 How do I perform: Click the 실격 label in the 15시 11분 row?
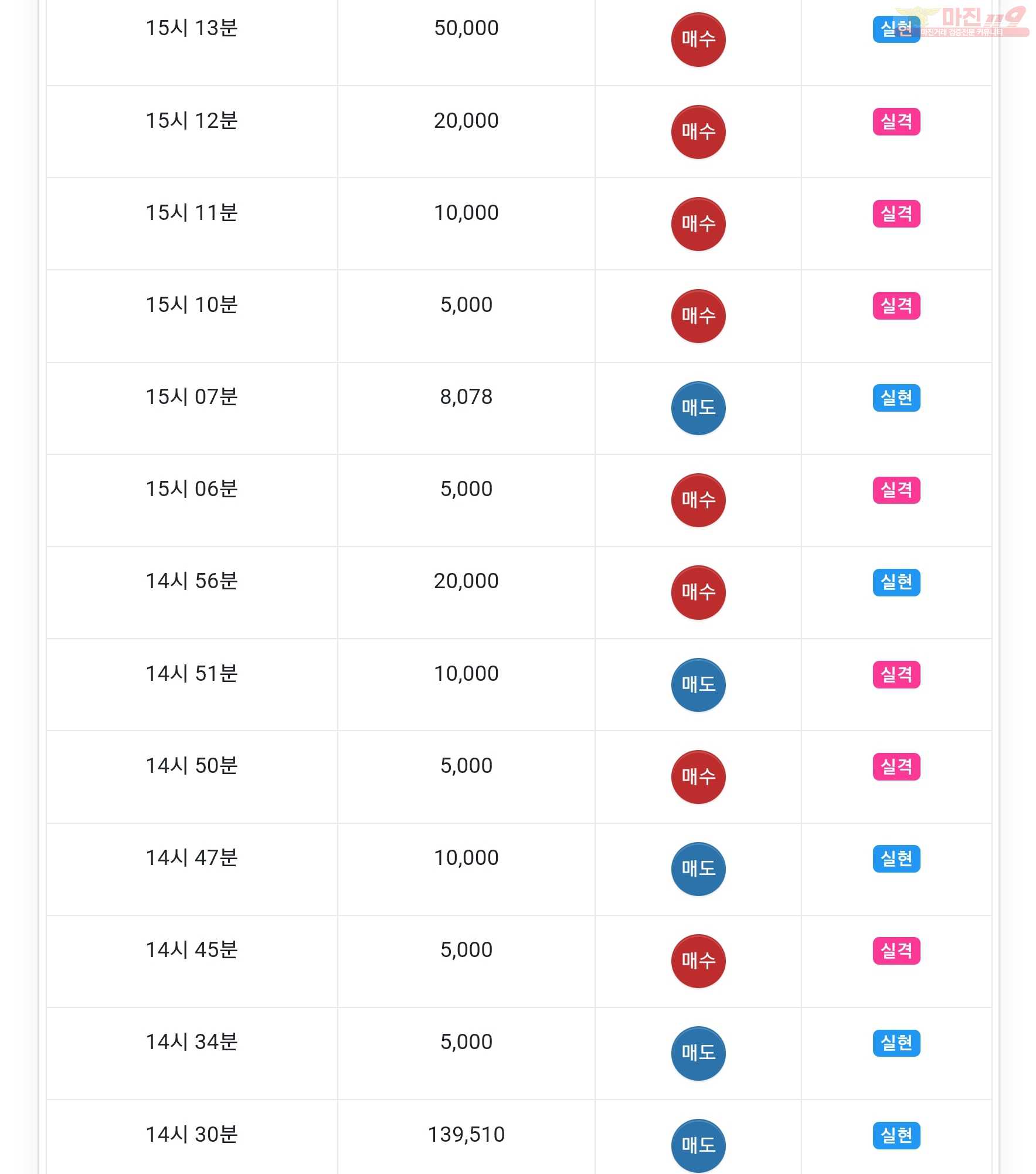[896, 213]
